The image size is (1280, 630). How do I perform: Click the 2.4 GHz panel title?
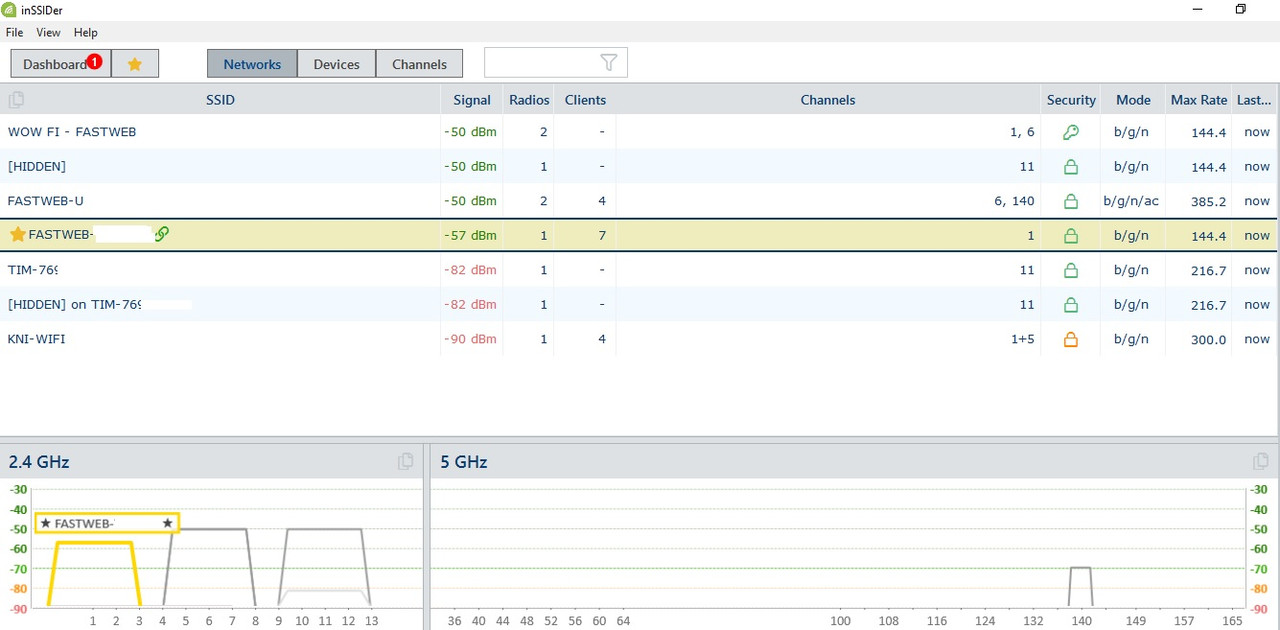coord(39,462)
